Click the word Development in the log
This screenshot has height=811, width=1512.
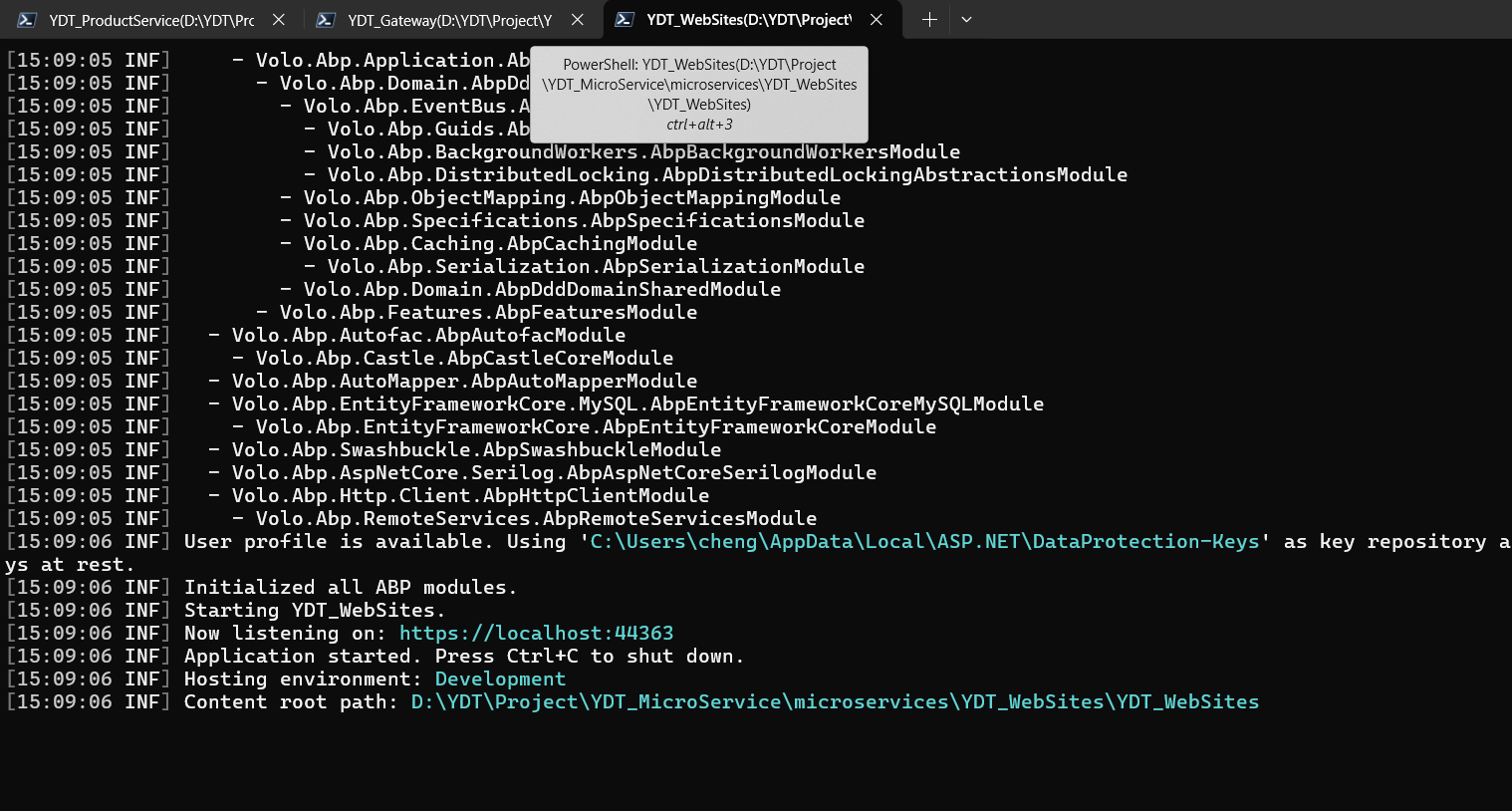(500, 678)
